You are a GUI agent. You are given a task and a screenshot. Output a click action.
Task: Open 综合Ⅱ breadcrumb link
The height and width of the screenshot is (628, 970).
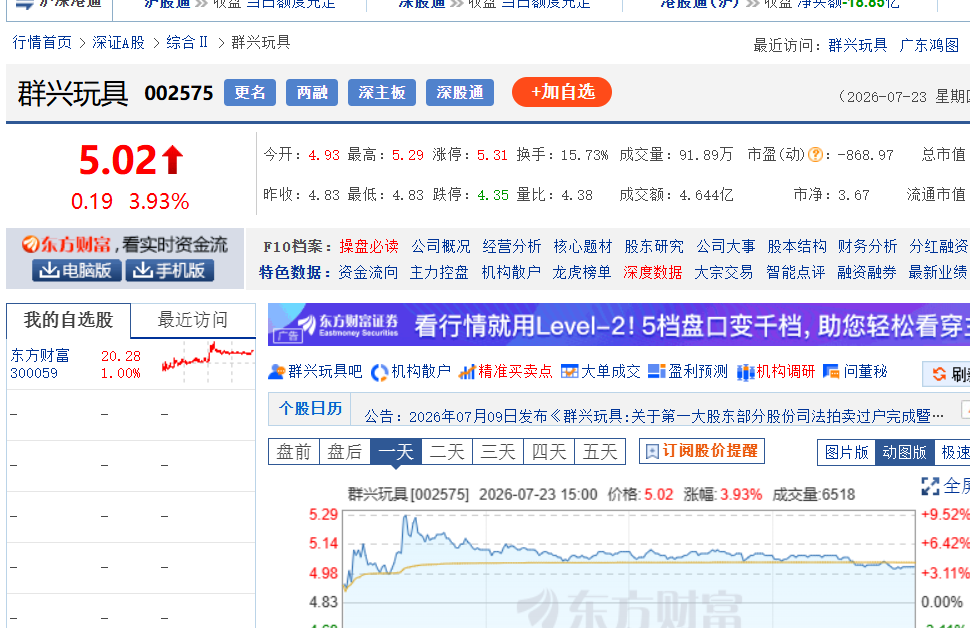[x=187, y=43]
